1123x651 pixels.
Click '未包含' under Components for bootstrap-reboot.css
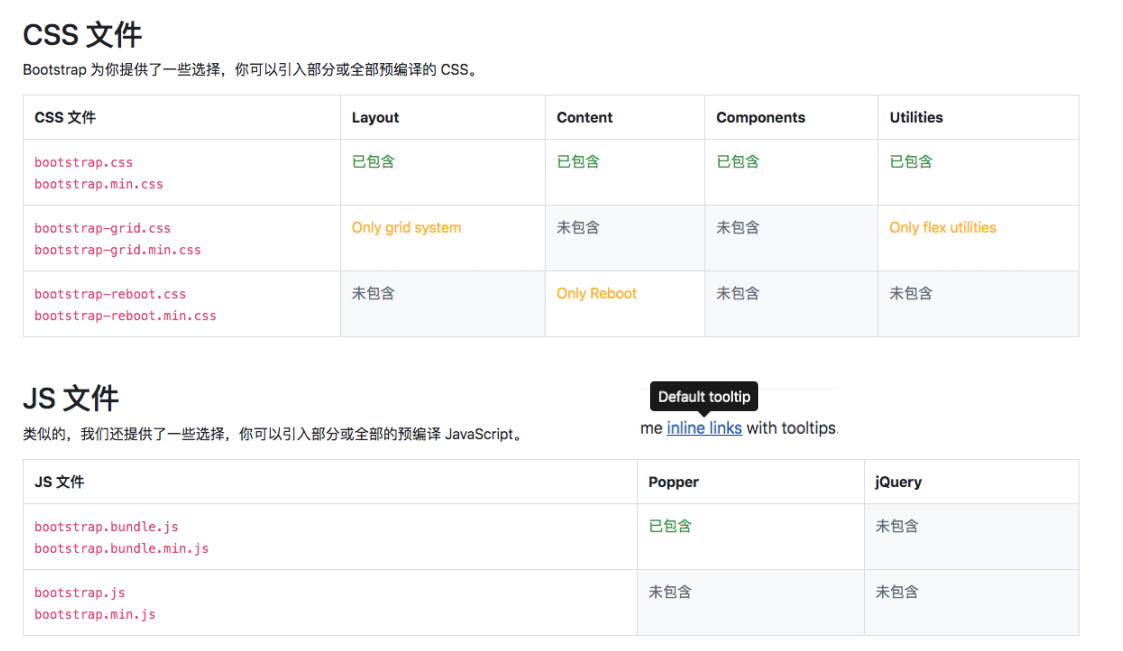click(738, 294)
